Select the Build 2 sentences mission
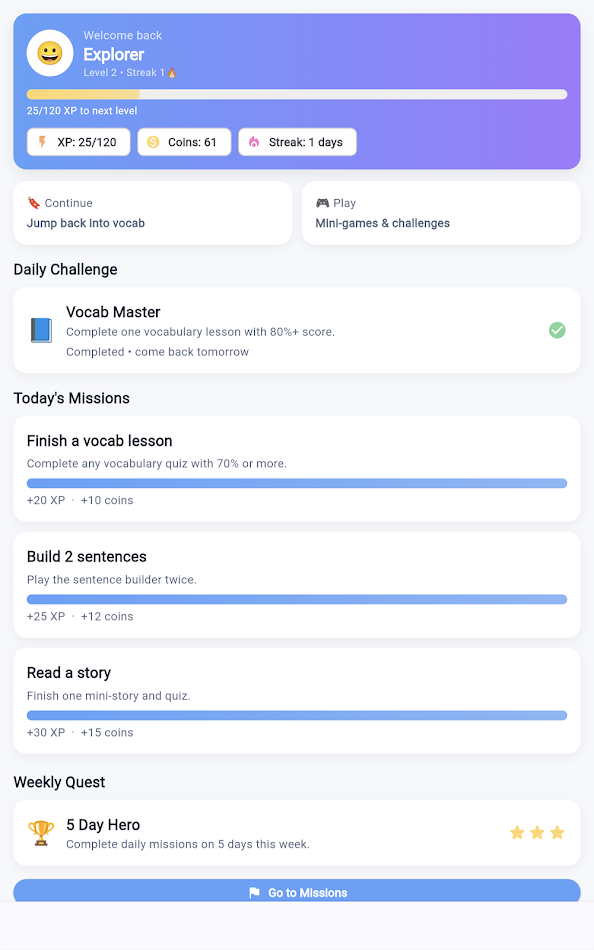This screenshot has height=950, width=594. 297,585
